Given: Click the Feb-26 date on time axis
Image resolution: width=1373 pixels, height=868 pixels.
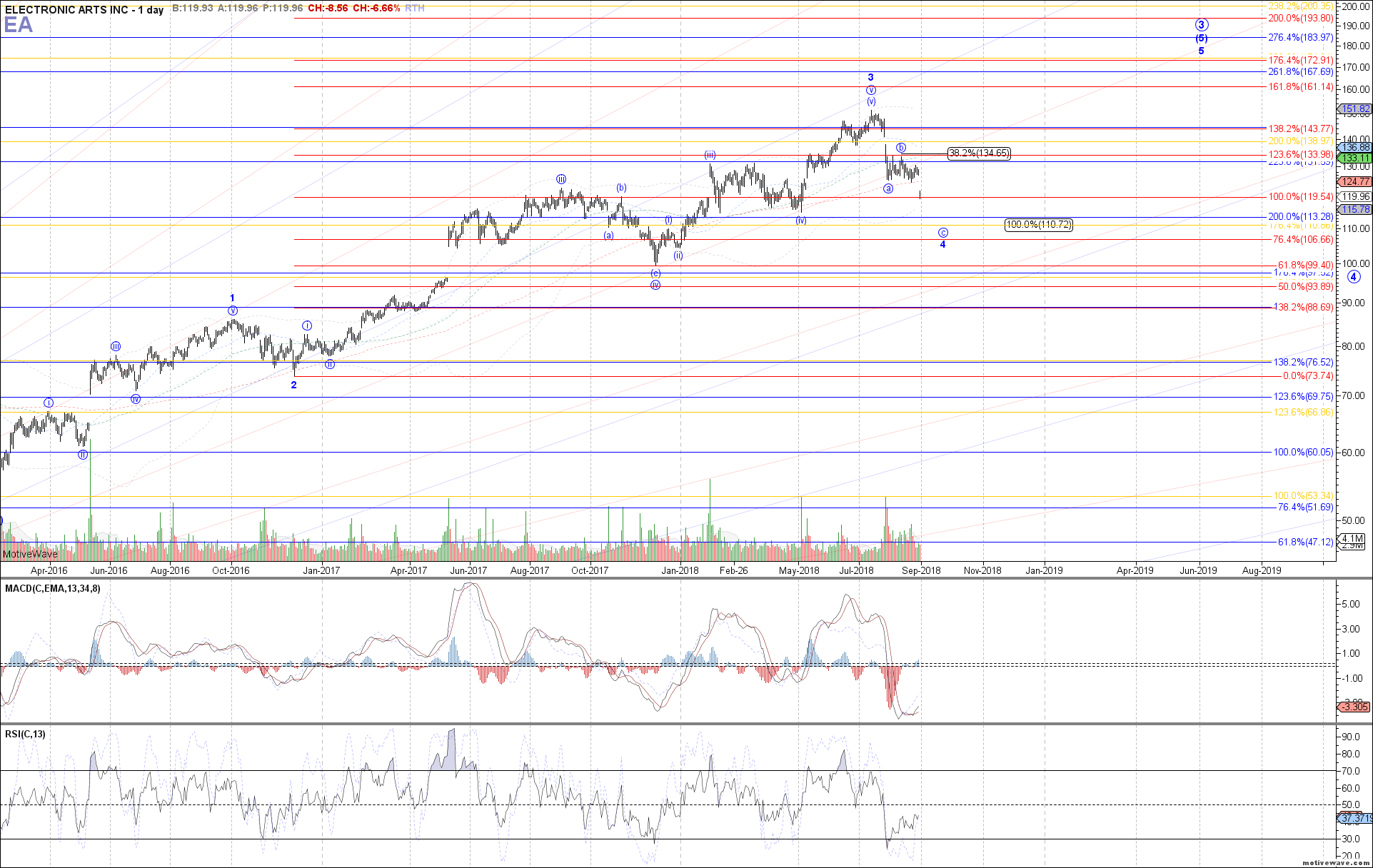Looking at the screenshot, I should (x=733, y=570).
